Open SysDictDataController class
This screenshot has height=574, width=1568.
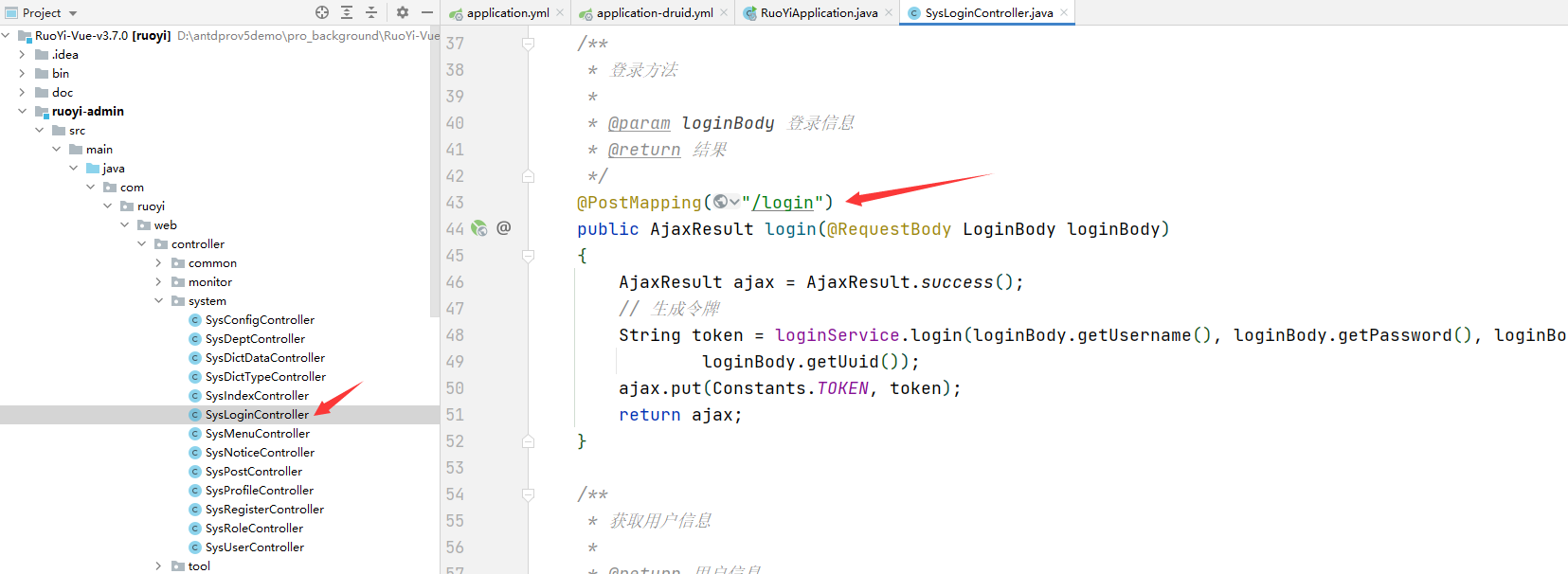point(265,357)
